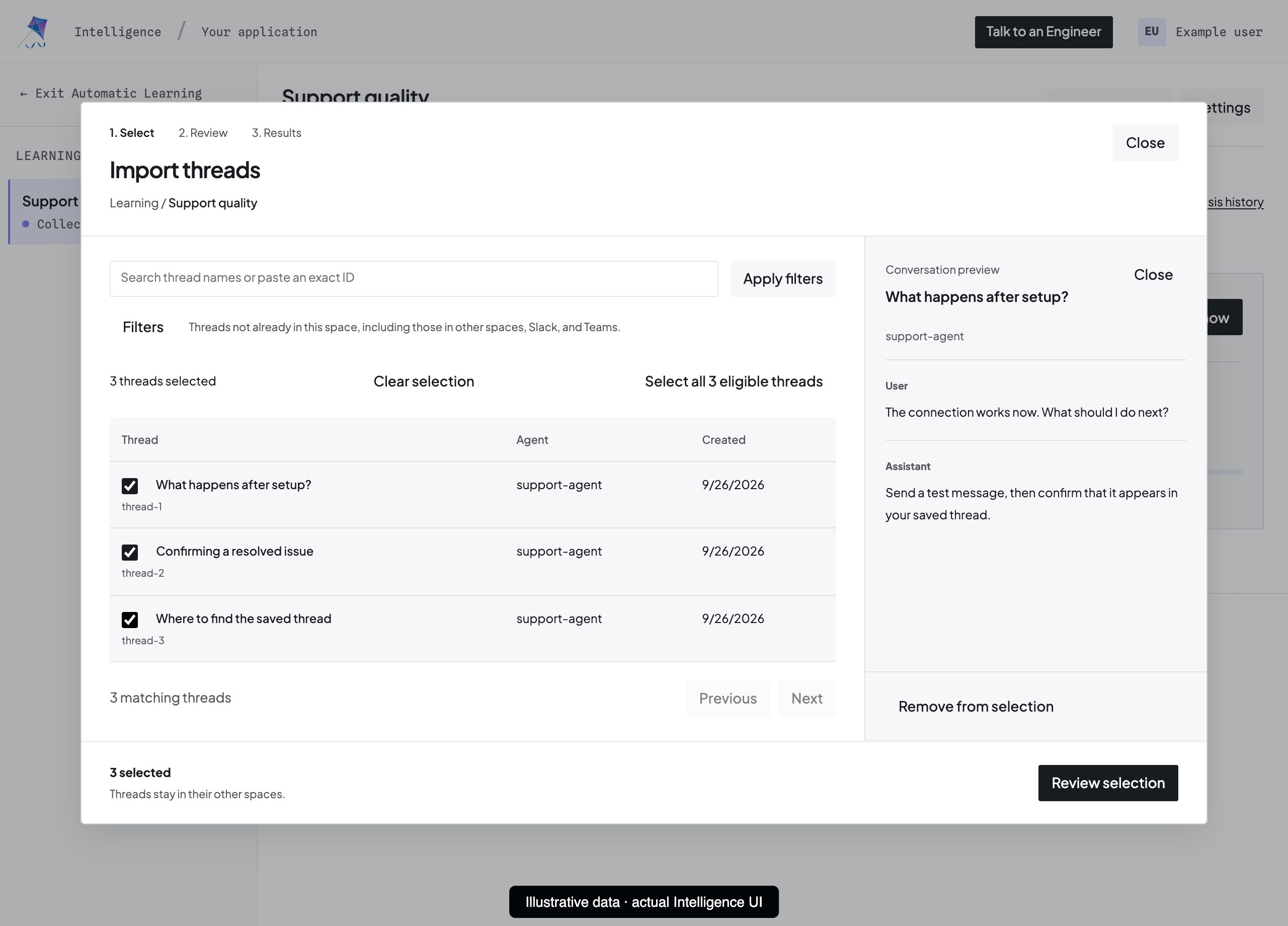Go to step 3. Results
The height and width of the screenshot is (926, 1288).
point(277,133)
